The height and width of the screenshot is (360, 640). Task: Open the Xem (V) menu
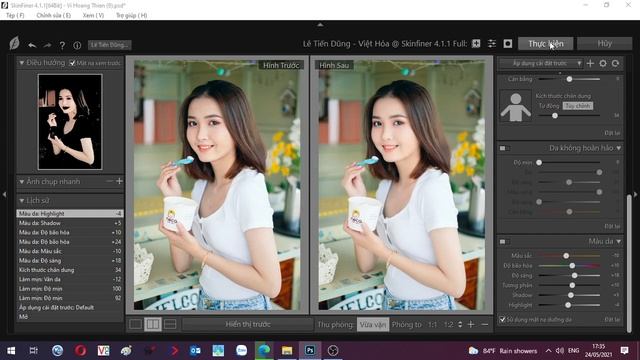pos(93,15)
